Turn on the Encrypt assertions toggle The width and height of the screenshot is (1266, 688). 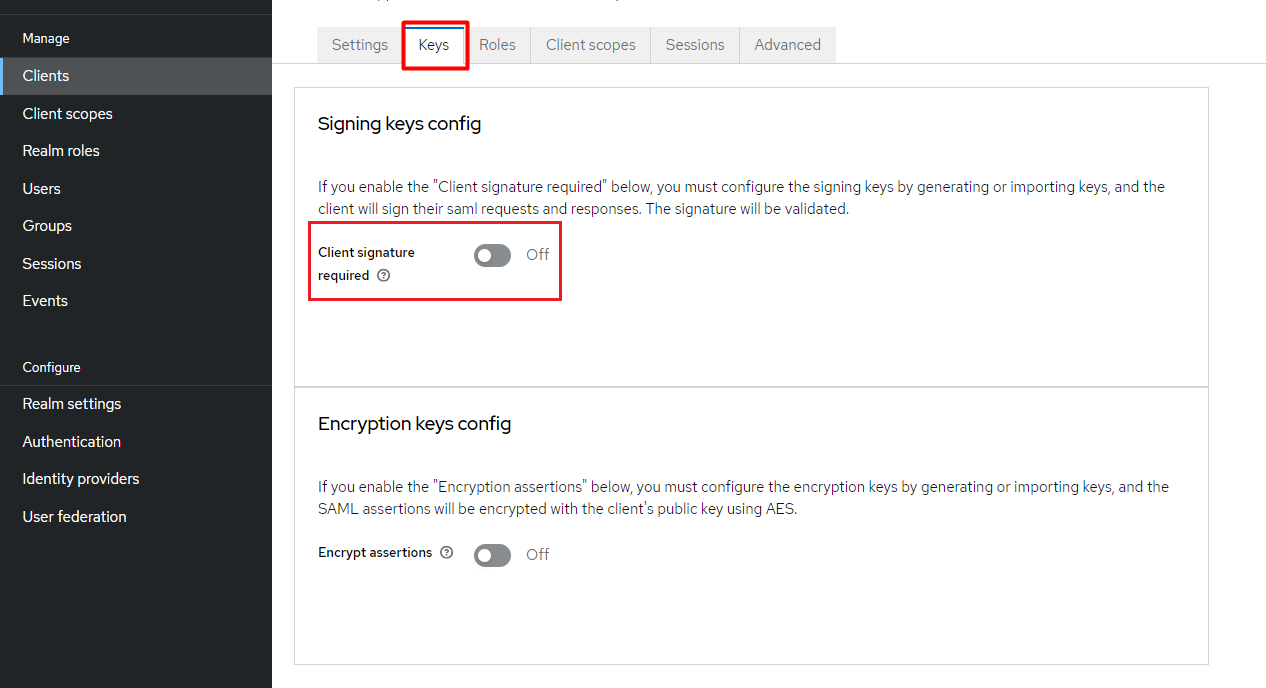pos(492,555)
